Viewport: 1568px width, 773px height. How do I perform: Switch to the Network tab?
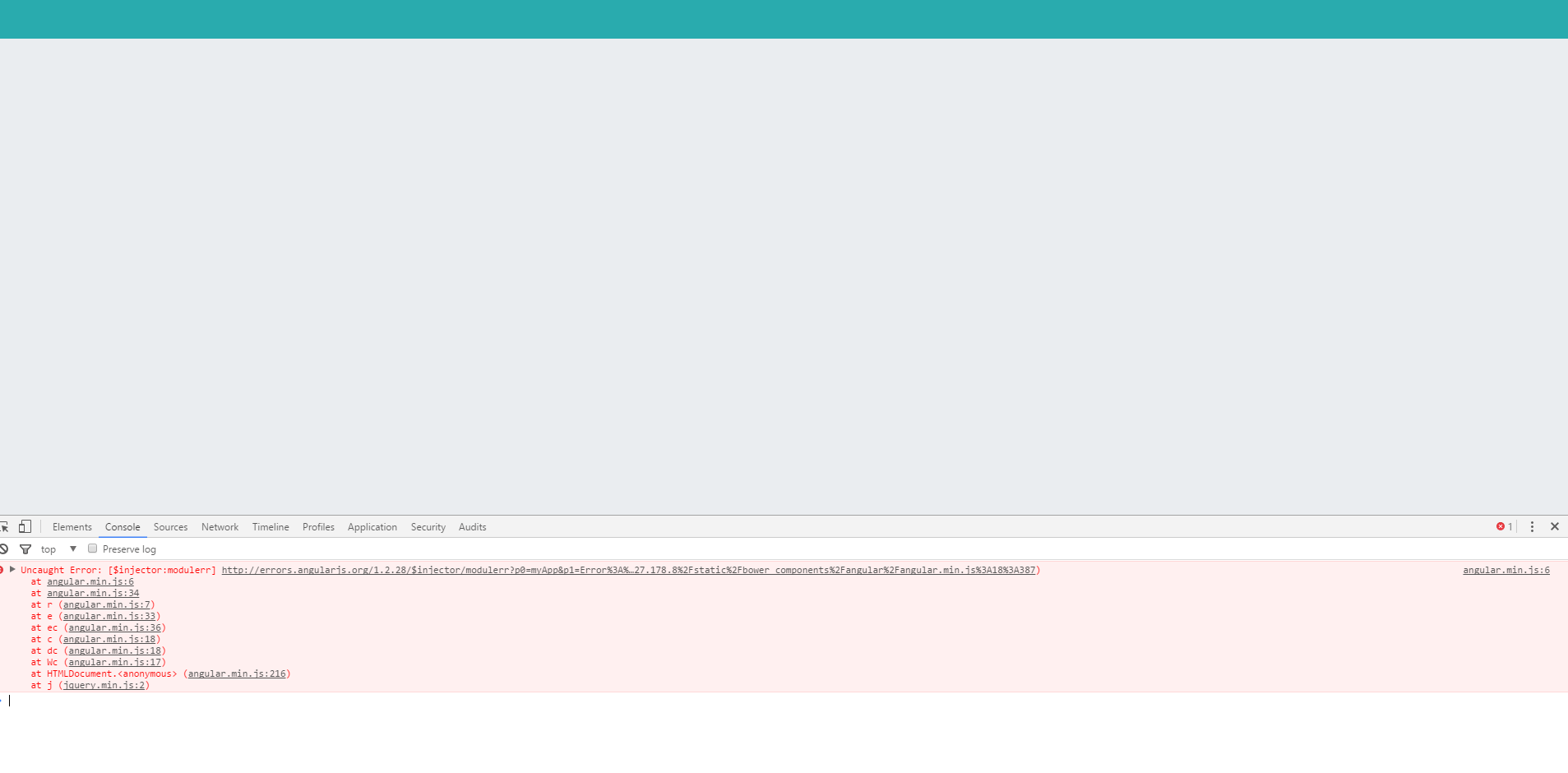(220, 527)
